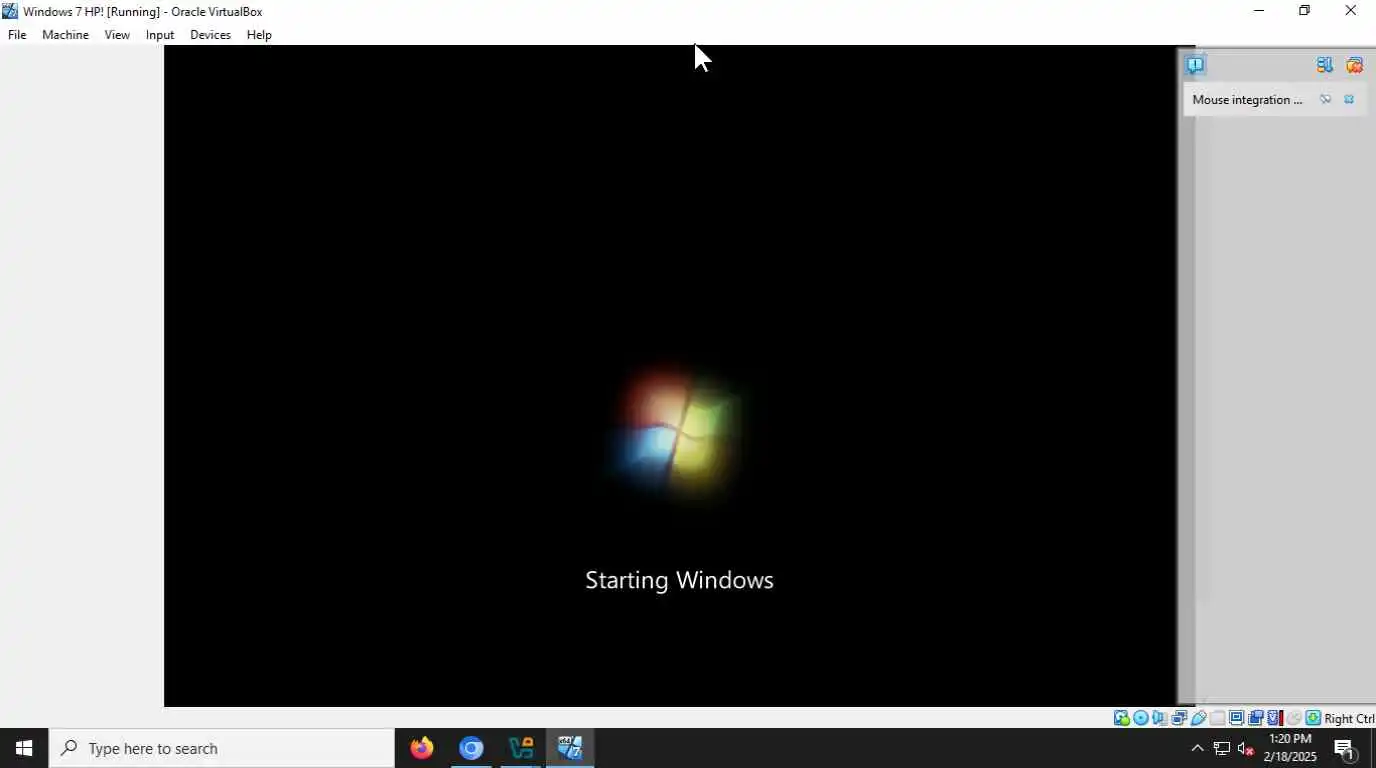The width and height of the screenshot is (1376, 768).
Task: Open the Windows Action Center notifications
Action: [x=1345, y=748]
